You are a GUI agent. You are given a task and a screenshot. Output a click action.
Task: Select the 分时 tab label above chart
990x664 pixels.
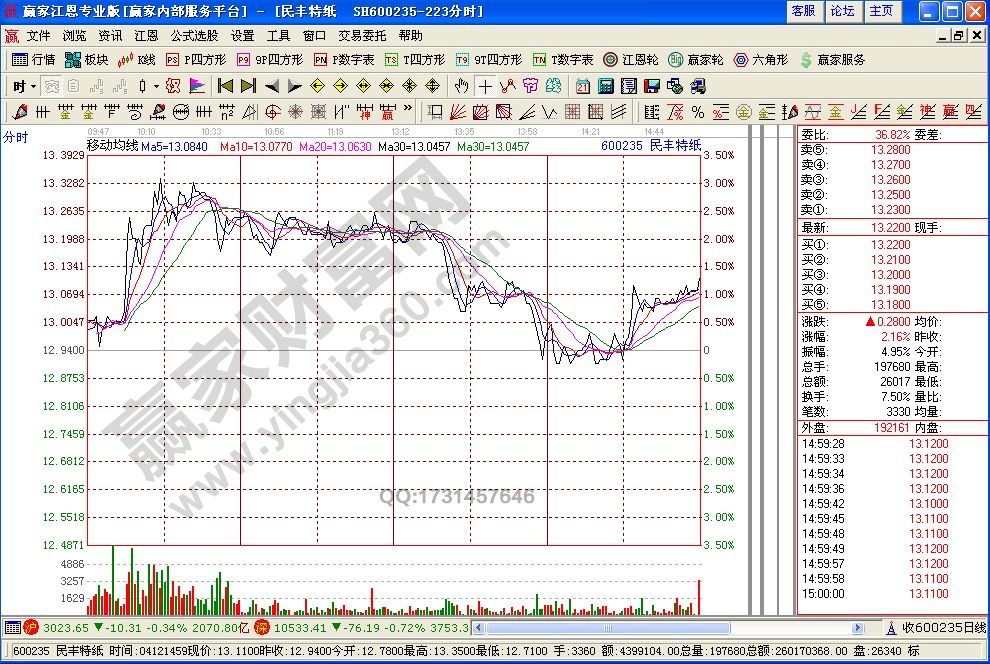(15, 137)
